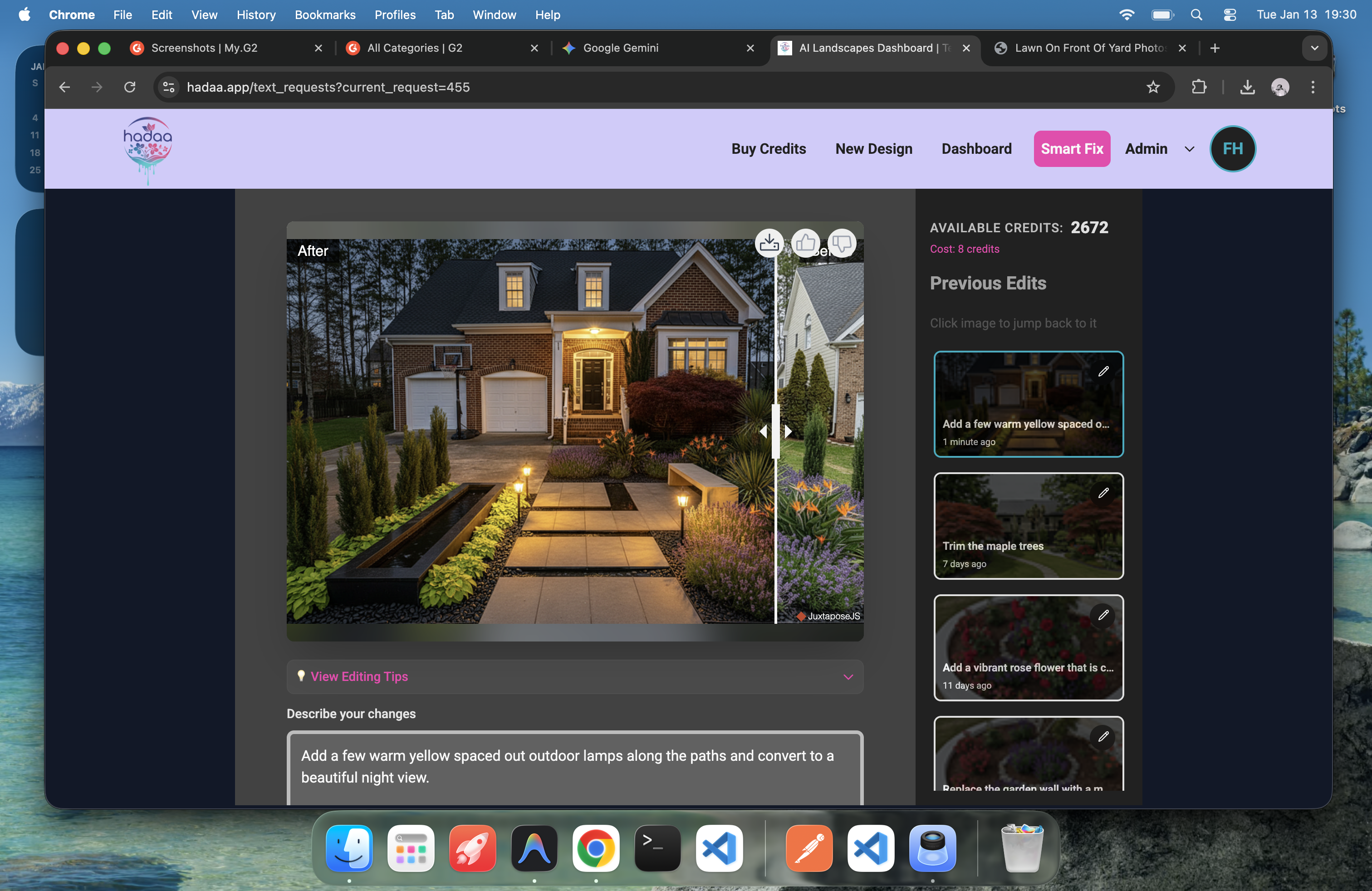Open the tab search dropdown in Chrome
Viewport: 1372px width, 891px height.
pos(1314,49)
